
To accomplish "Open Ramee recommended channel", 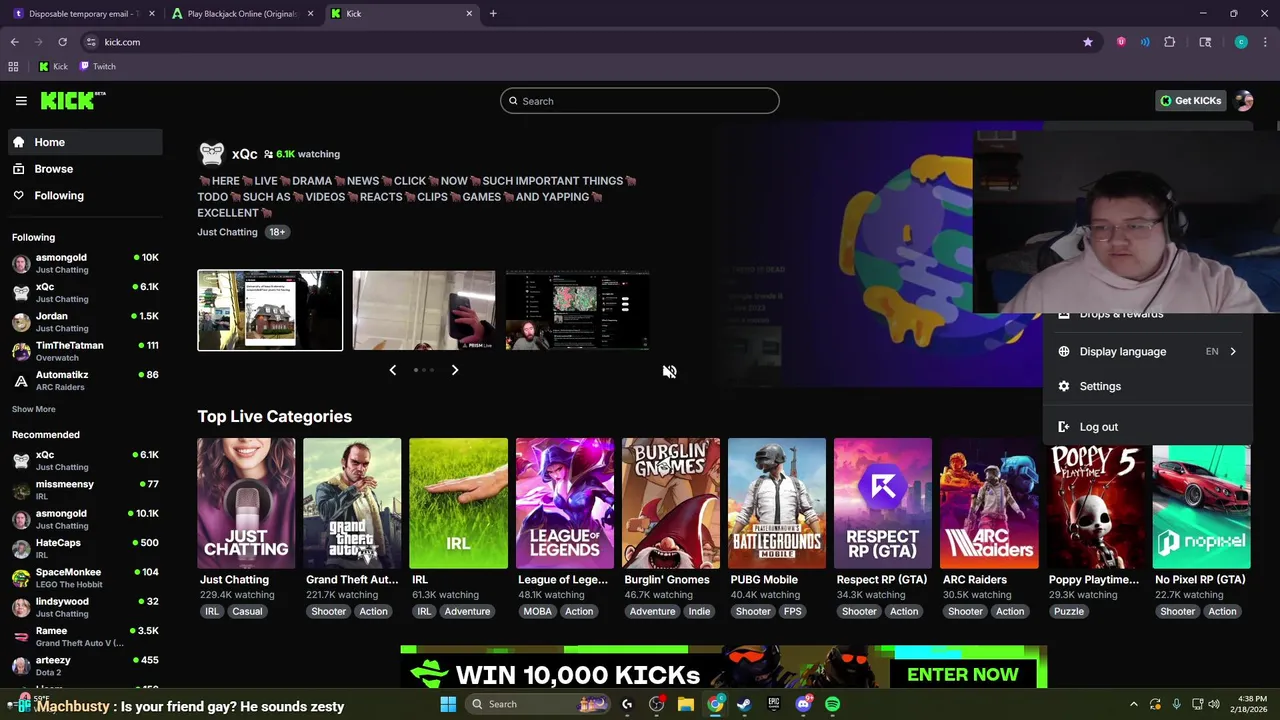I will [x=85, y=636].
